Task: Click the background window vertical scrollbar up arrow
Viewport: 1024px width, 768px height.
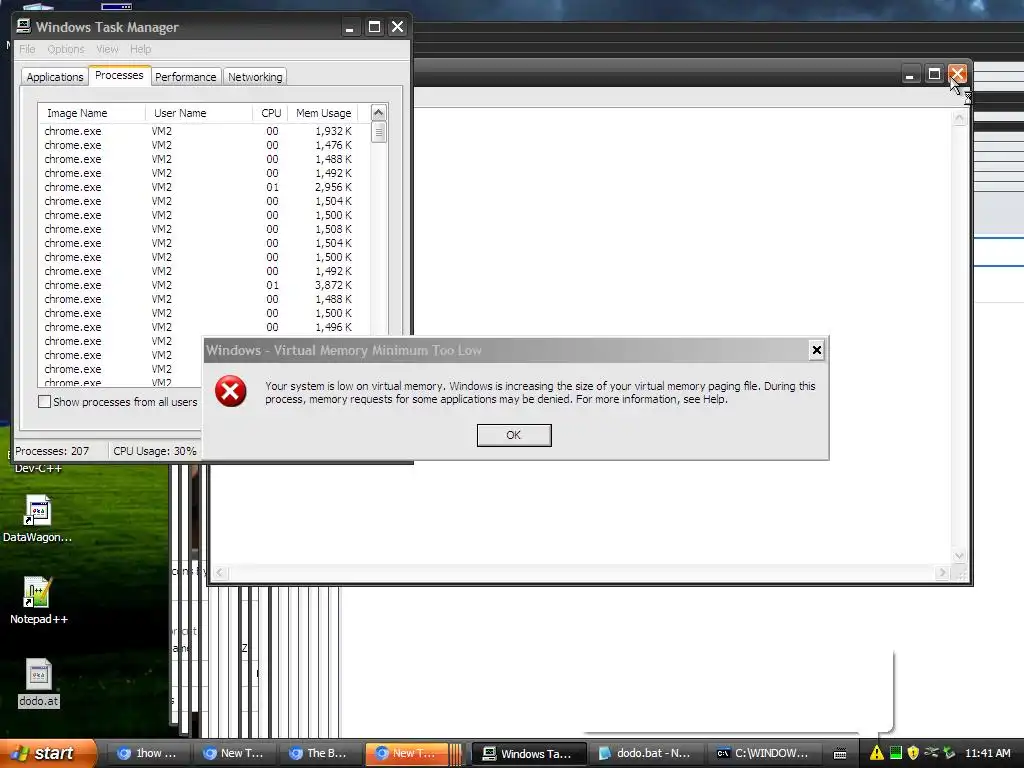Action: 959,118
